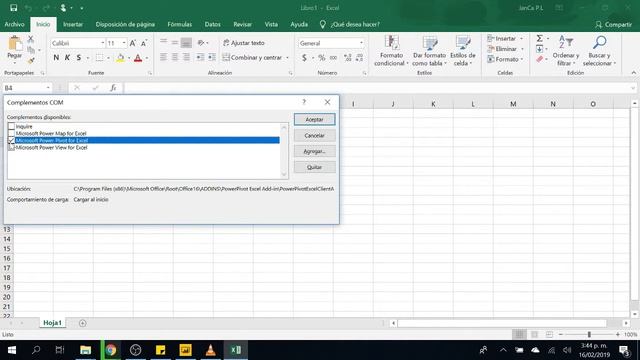Open the borders dropdown arrow
The width and height of the screenshot is (640, 360).
[x=108, y=58]
